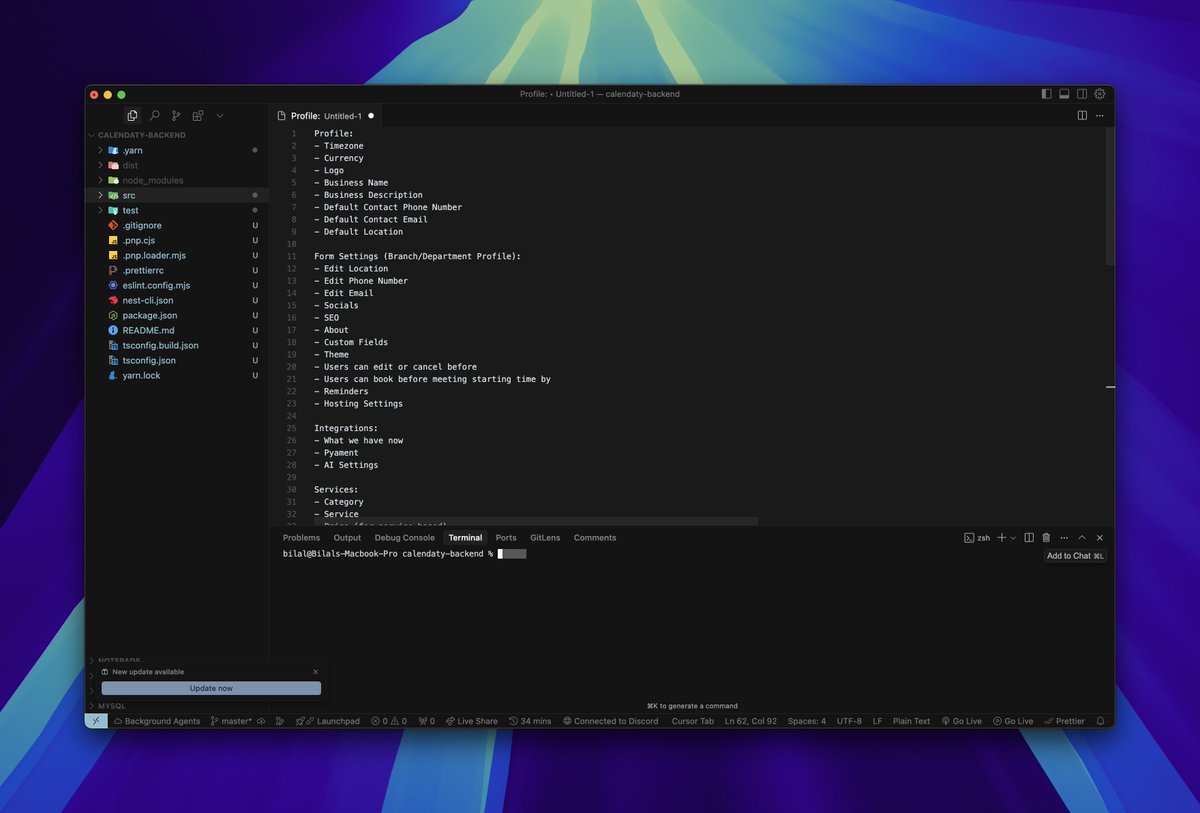Split the editor to the right

click(x=1082, y=116)
